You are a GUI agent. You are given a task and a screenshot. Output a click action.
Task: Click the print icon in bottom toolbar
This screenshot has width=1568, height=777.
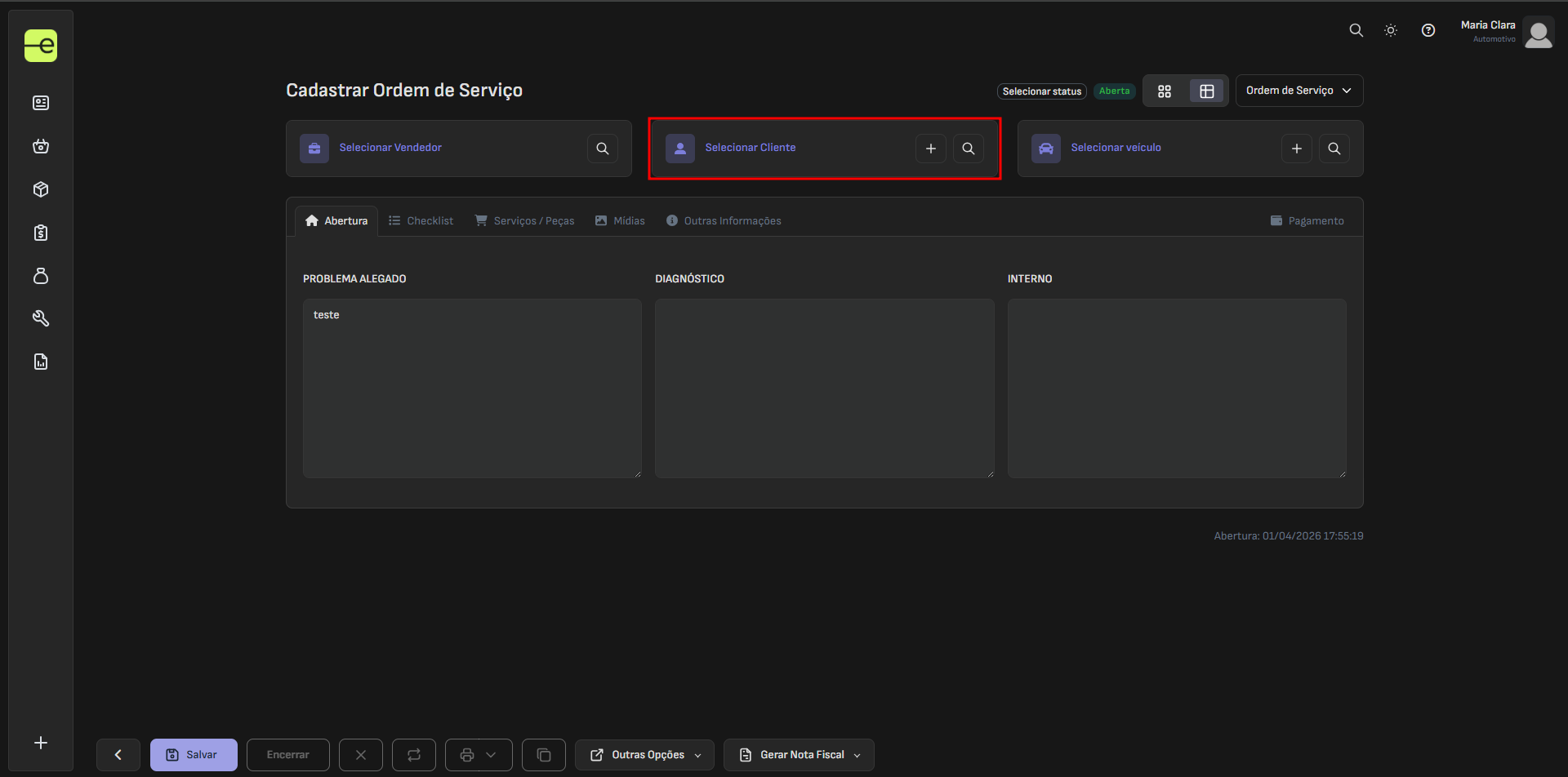467,755
